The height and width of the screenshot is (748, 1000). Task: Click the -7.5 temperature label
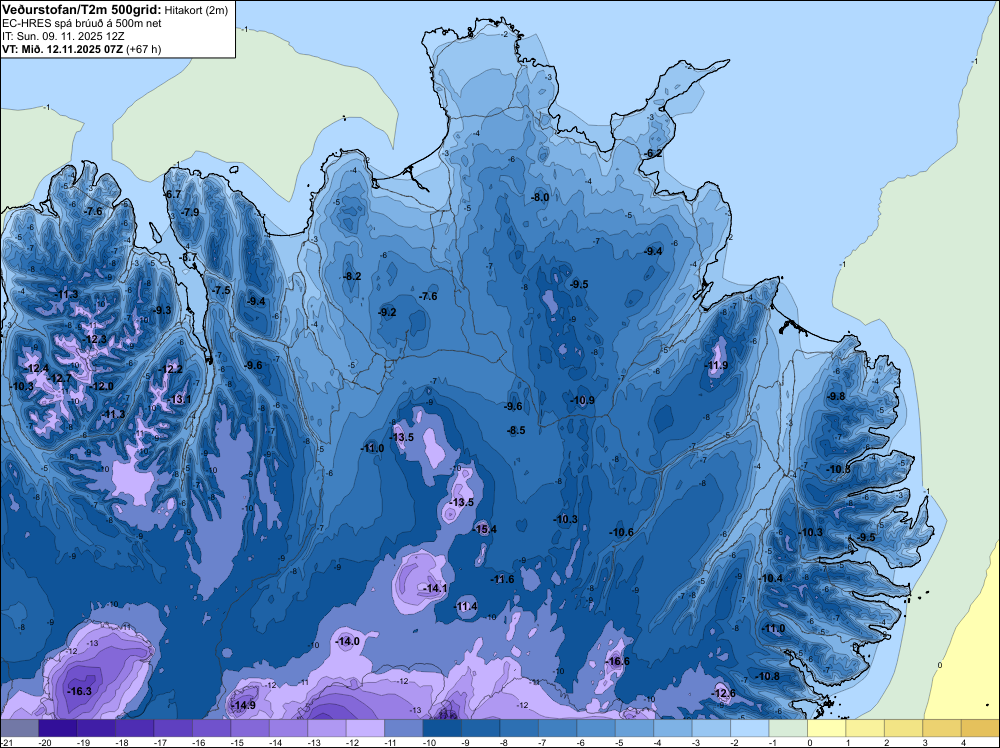(221, 290)
